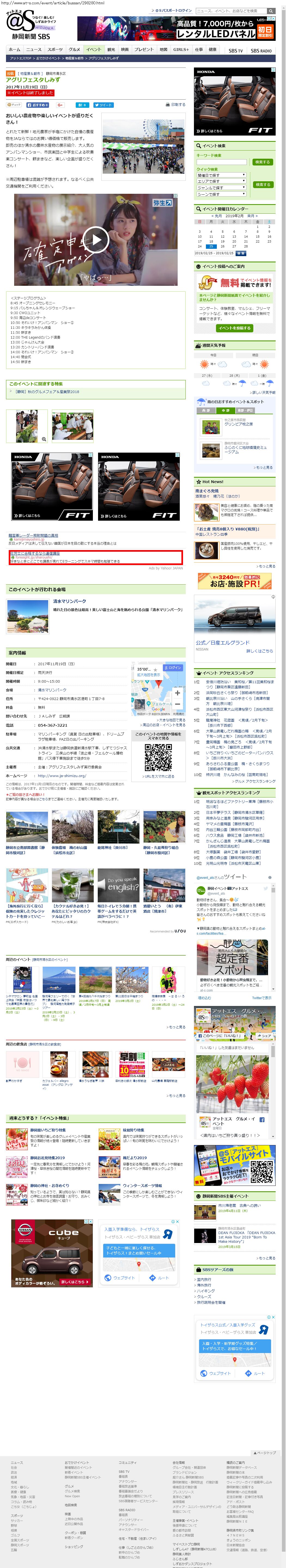The height and width of the screenshot is (1568, 286).
Task: Select day 14 in the event calendar
Action: pyautogui.click(x=246, y=236)
